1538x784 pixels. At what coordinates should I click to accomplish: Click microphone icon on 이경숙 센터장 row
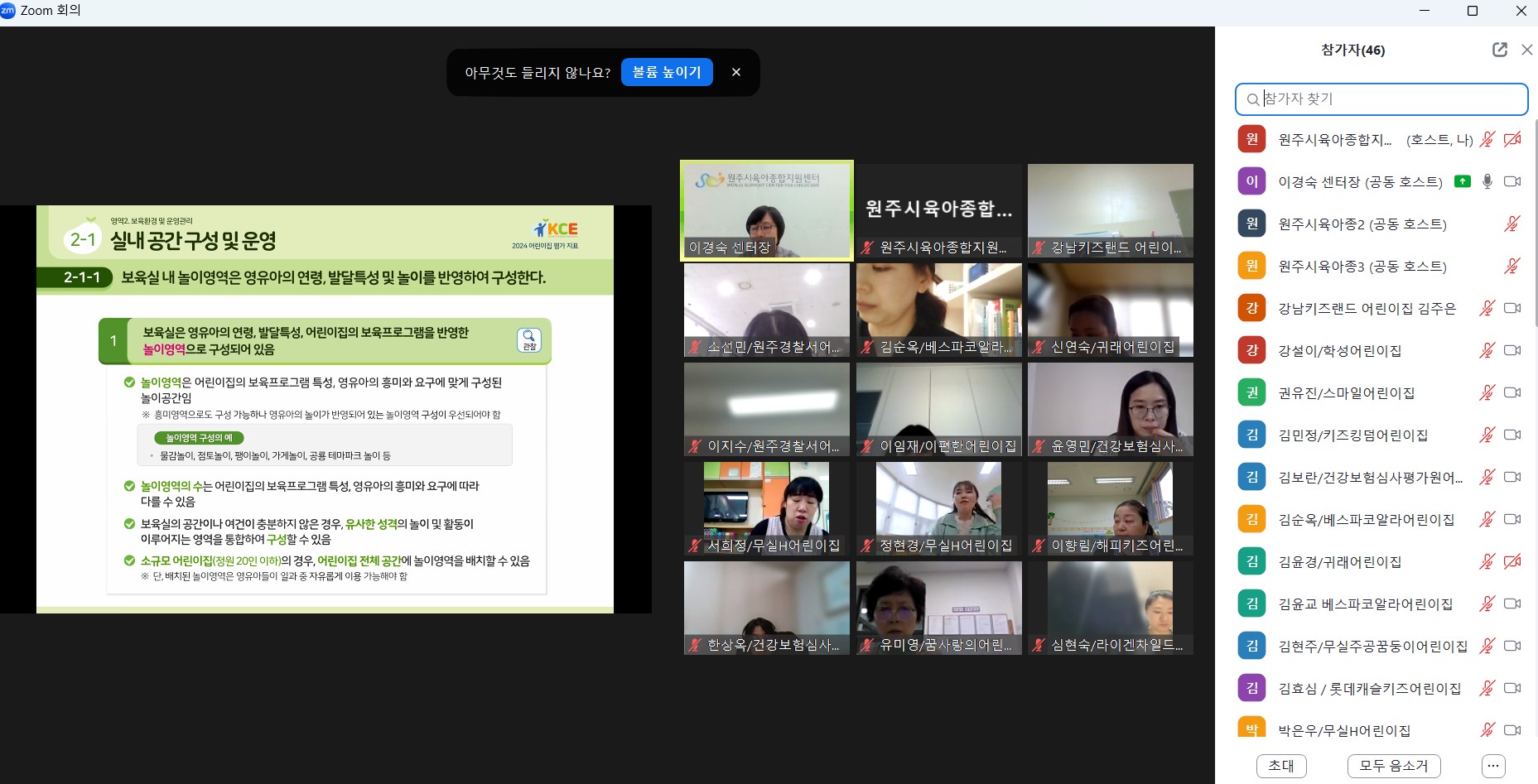(x=1487, y=181)
